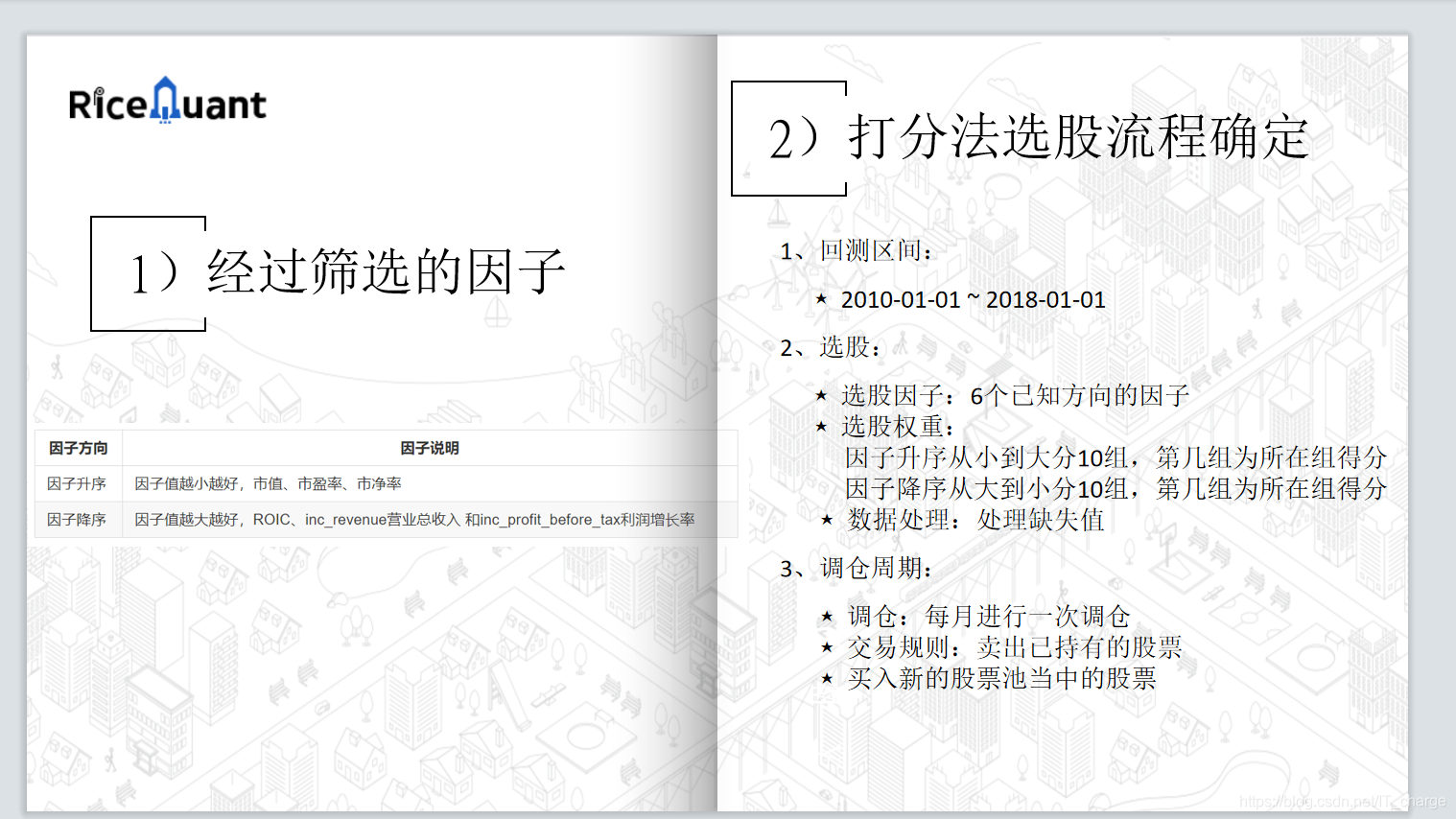Click the '2、选股：' line
This screenshot has width=1456, height=819.
click(831, 347)
